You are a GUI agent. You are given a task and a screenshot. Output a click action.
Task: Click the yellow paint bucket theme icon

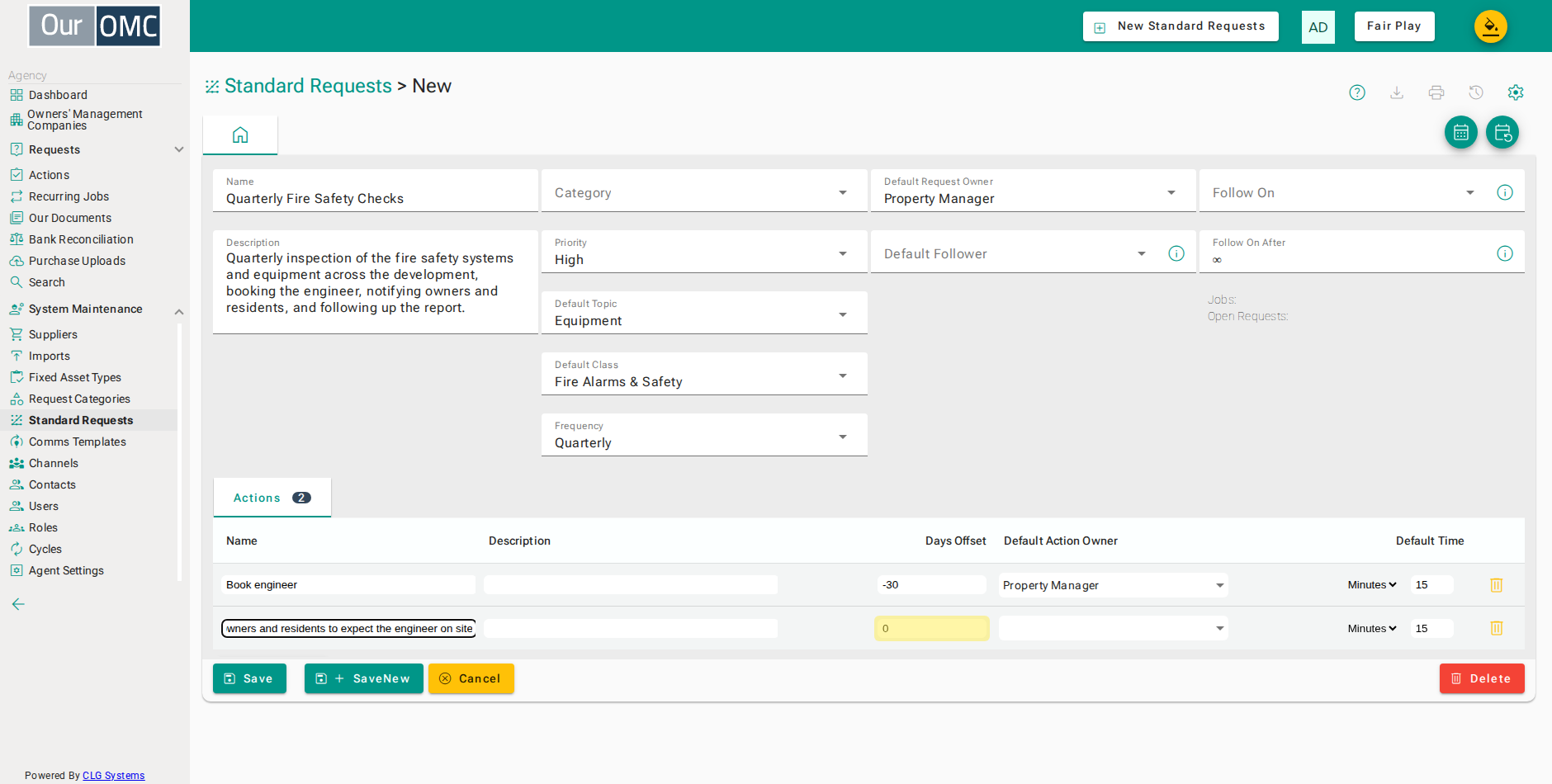(x=1491, y=26)
